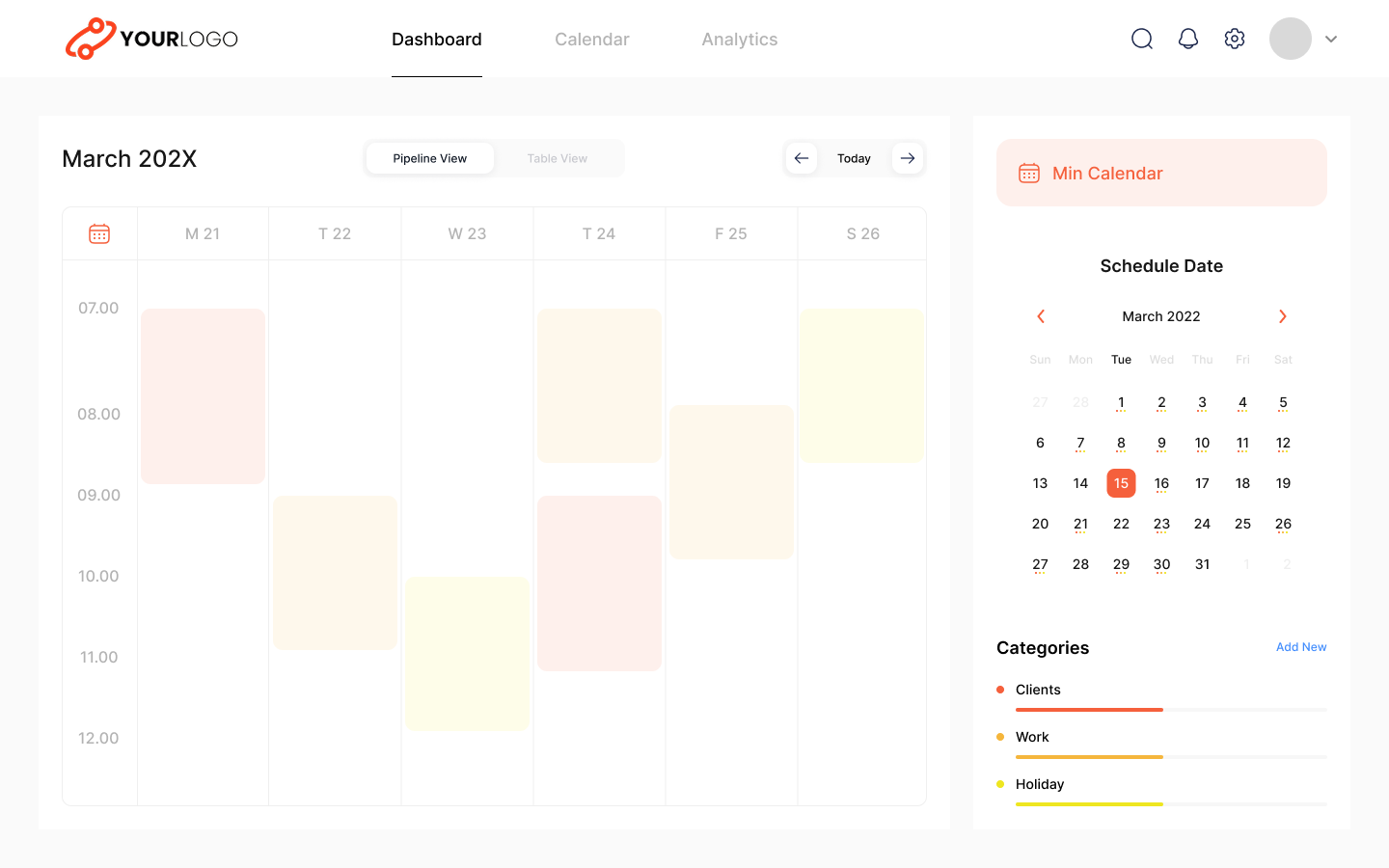Switch to Pipeline View
Image resolution: width=1389 pixels, height=868 pixels.
tap(430, 158)
